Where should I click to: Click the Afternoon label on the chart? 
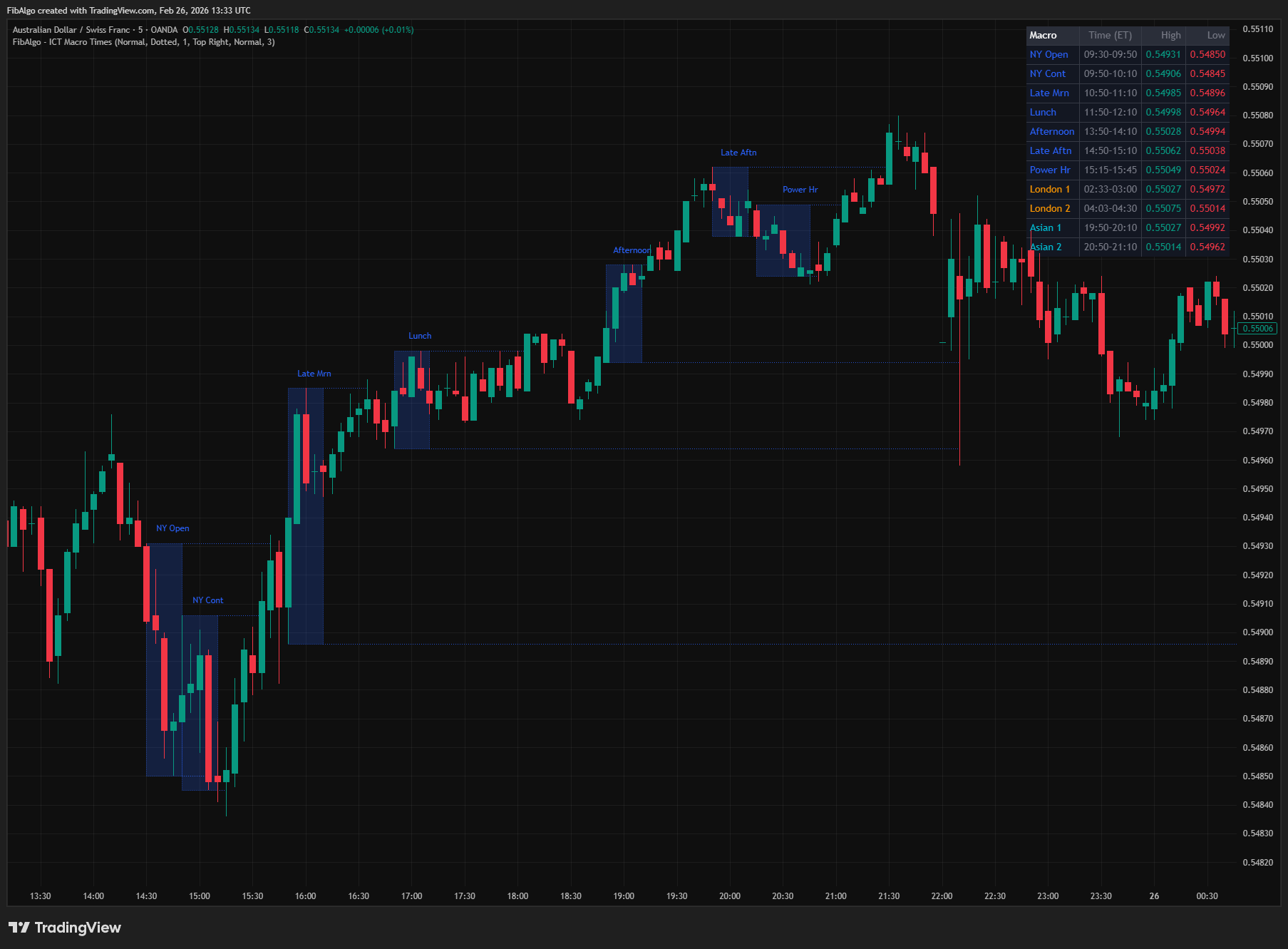pos(632,250)
